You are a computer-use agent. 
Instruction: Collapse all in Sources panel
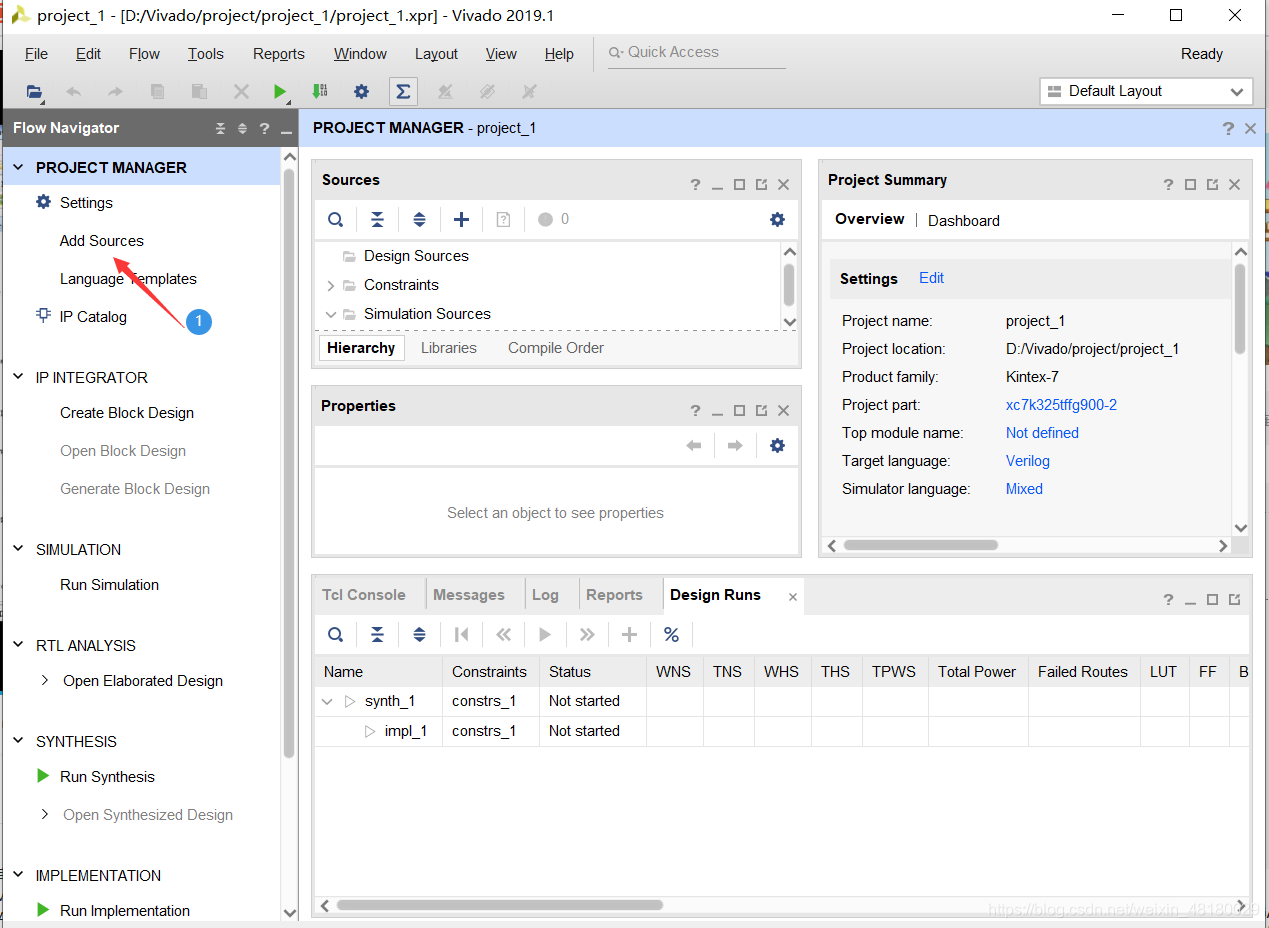click(377, 220)
